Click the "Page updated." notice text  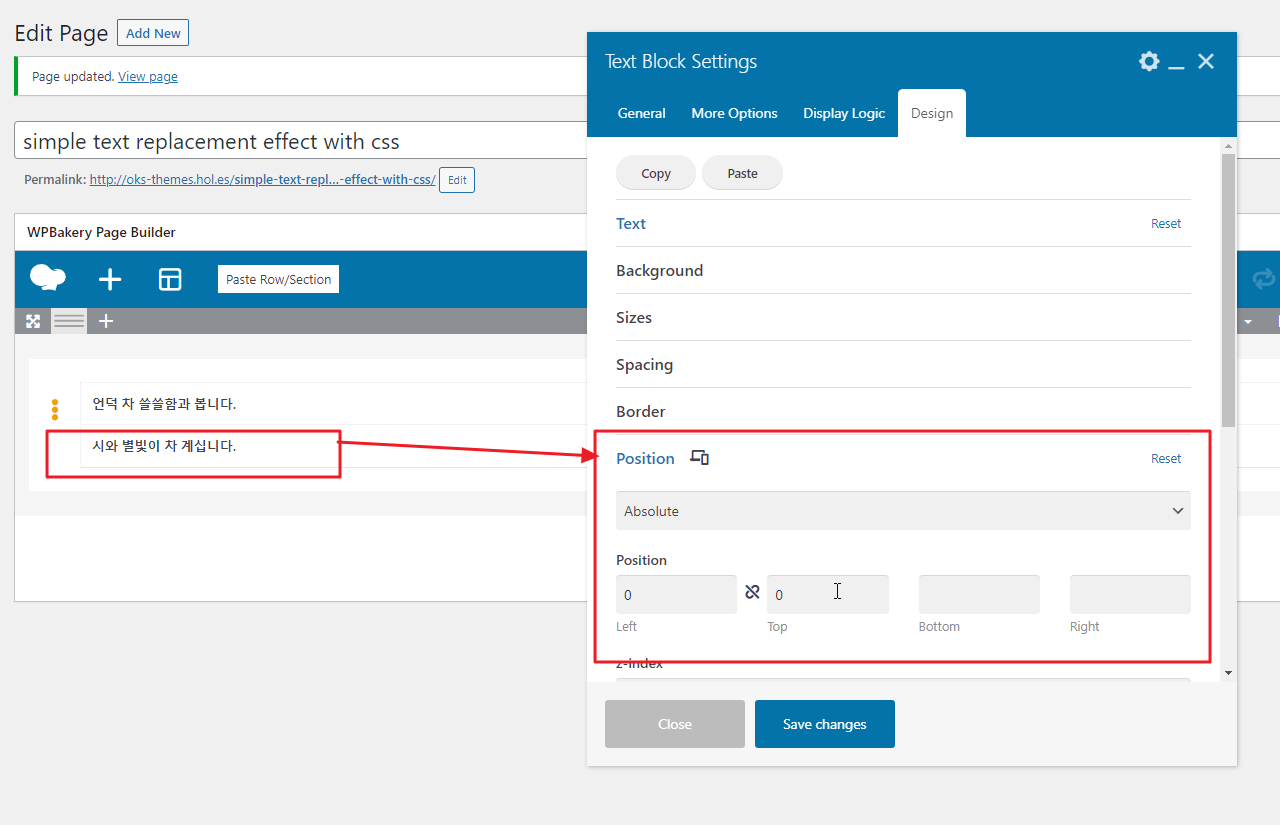[x=73, y=76]
